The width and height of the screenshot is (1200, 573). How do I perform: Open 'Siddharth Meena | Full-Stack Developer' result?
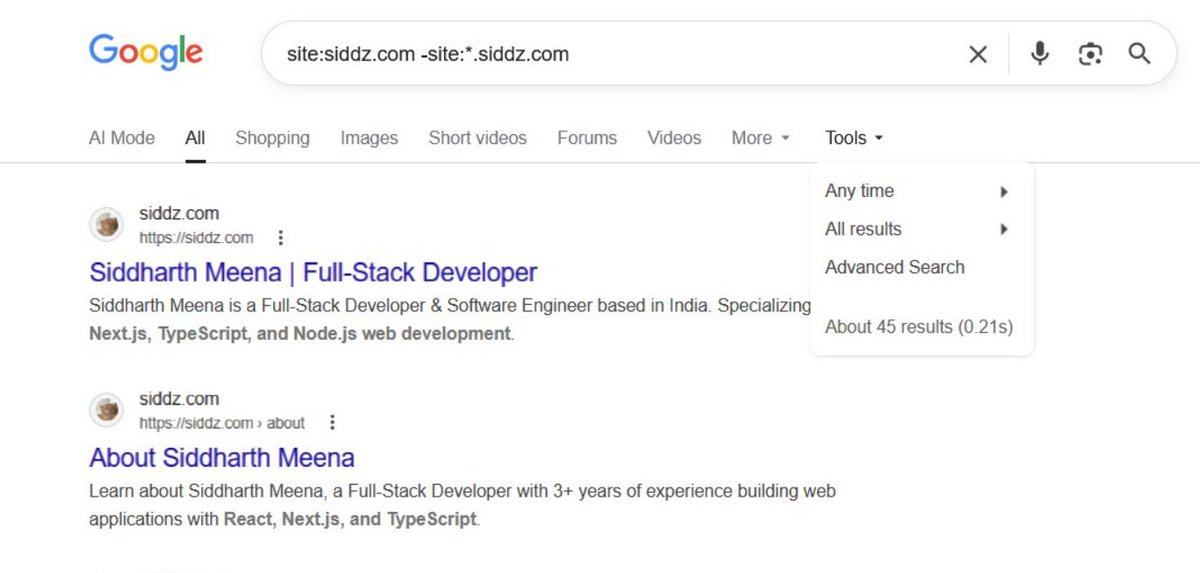coord(313,272)
